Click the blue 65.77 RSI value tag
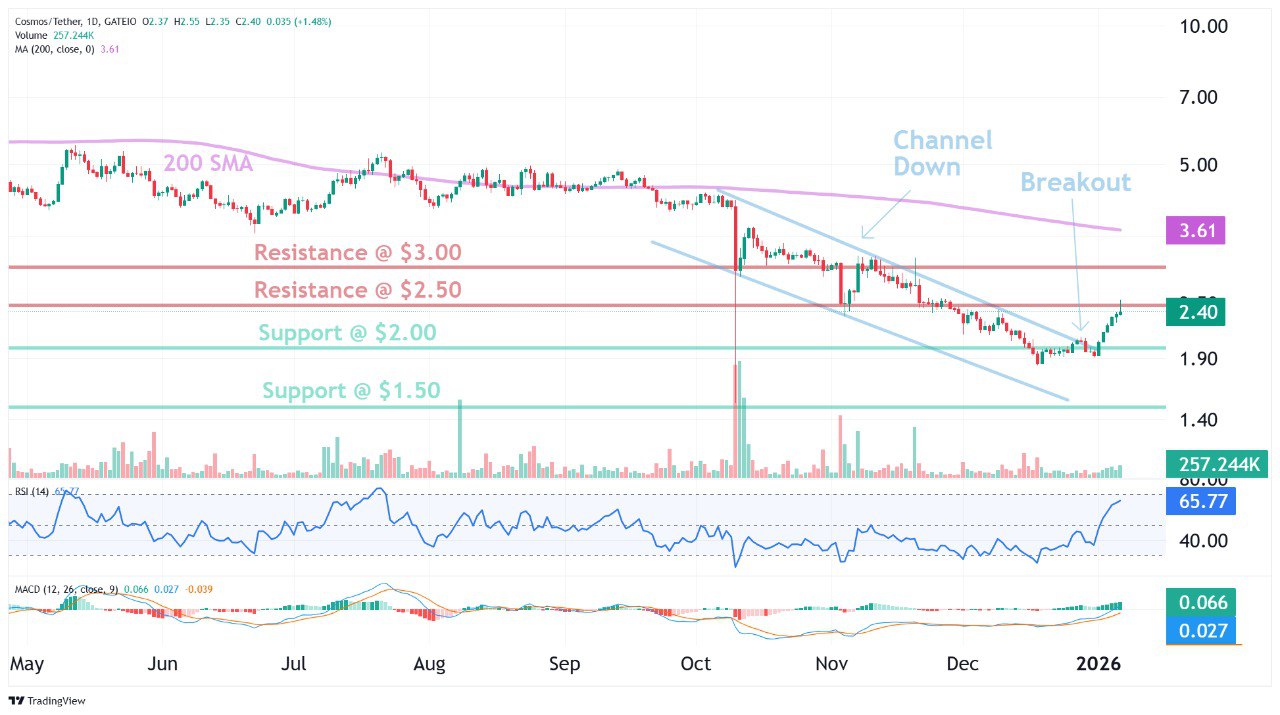This screenshot has height=715, width=1280. pyautogui.click(x=1200, y=502)
